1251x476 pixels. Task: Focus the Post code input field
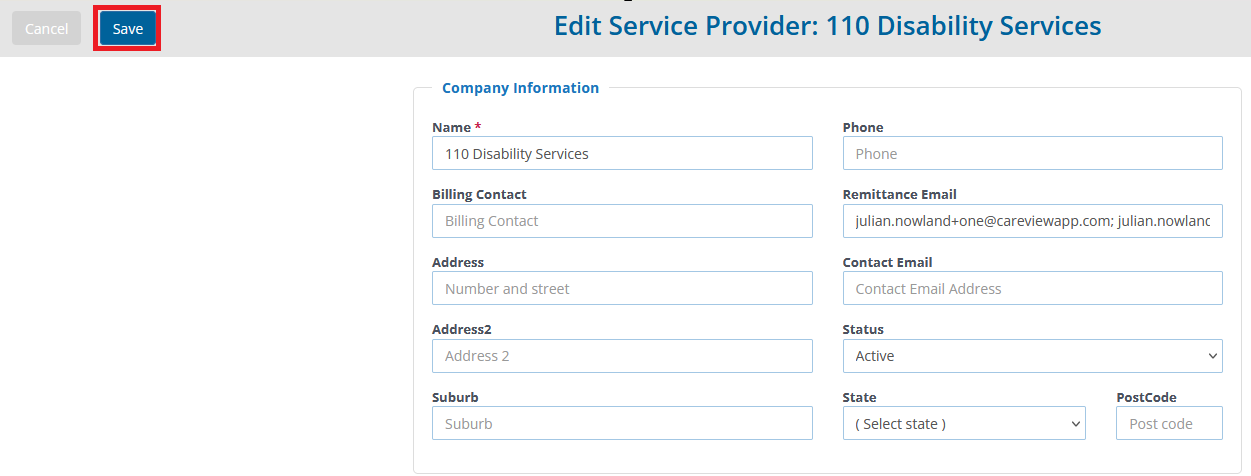click(1169, 424)
